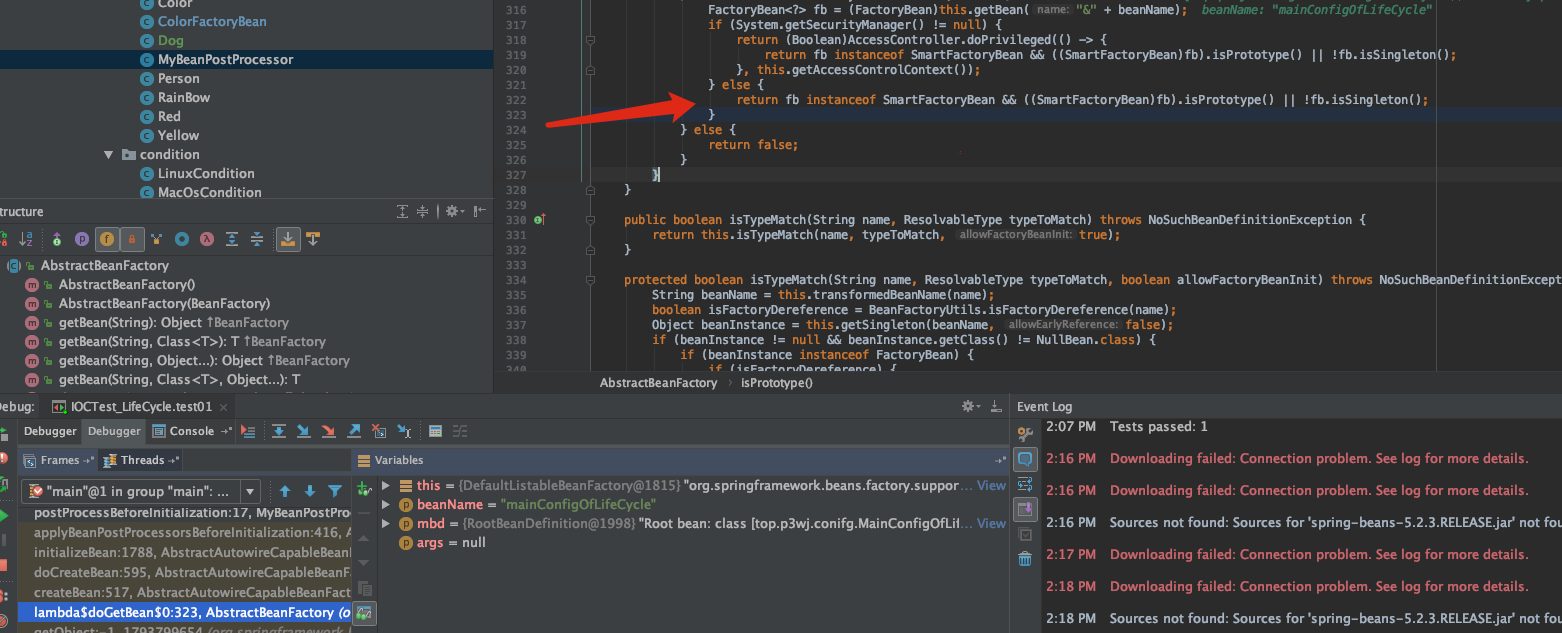Select LinuxCondition class in project tree
This screenshot has width=1562, height=633.
[x=206, y=174]
